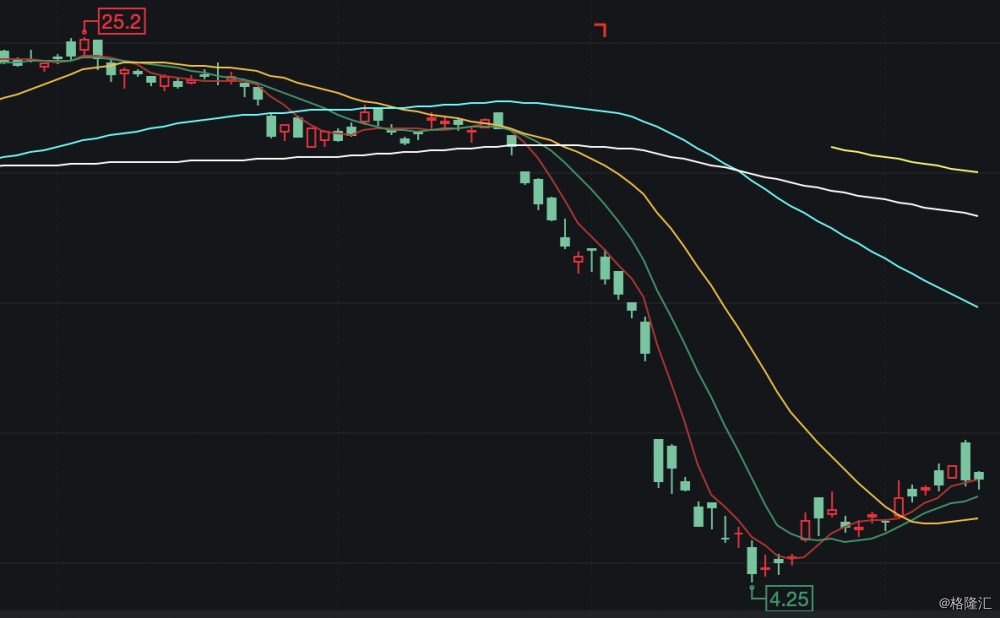Select the green dot beside the 4.25 label

pos(752,588)
